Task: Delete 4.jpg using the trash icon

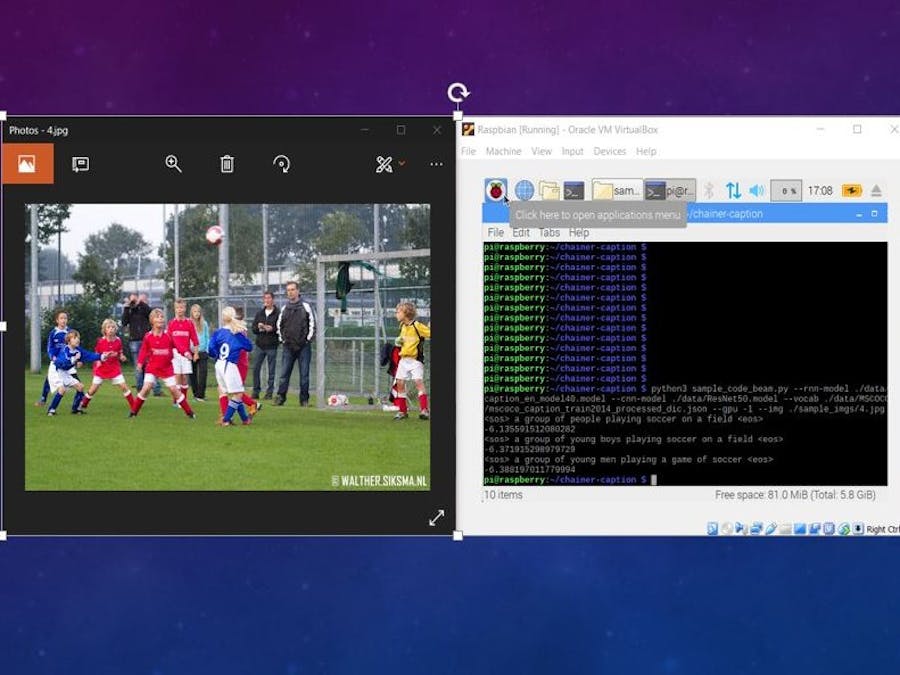Action: click(227, 164)
